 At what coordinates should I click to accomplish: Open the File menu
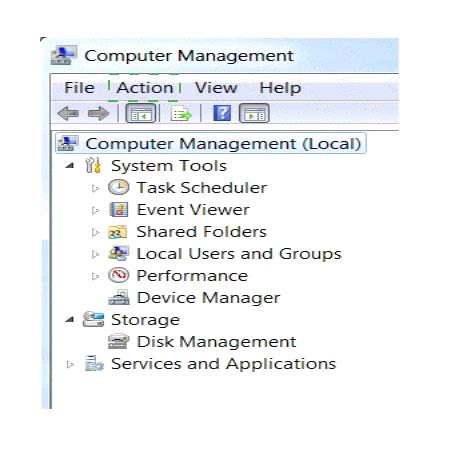click(x=79, y=88)
